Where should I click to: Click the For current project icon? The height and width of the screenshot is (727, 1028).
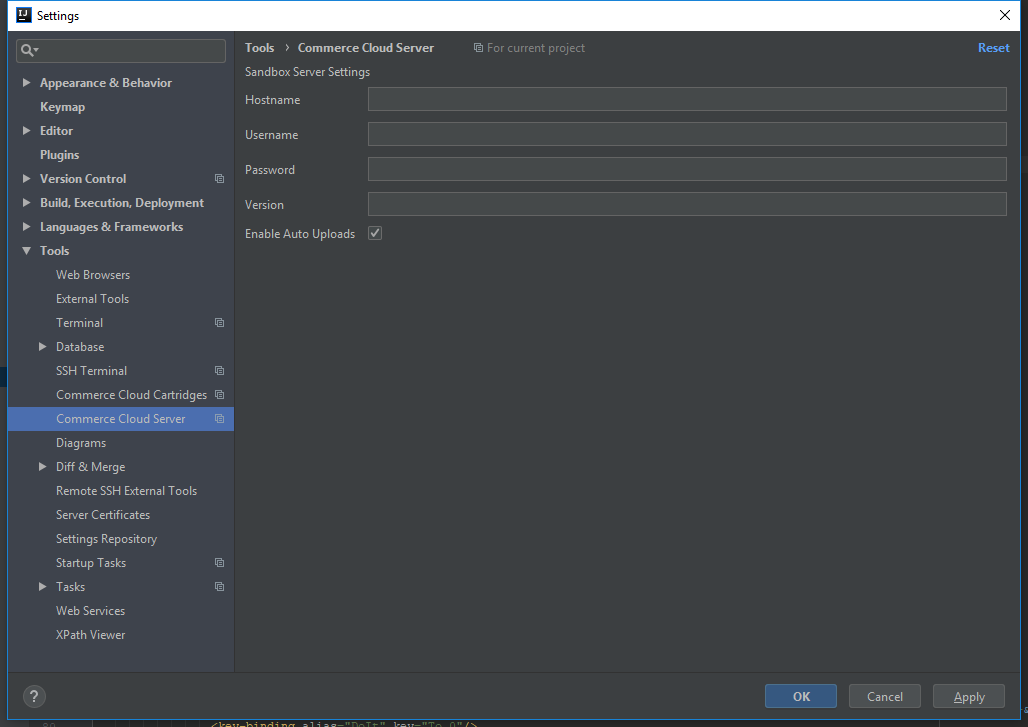pyautogui.click(x=479, y=48)
